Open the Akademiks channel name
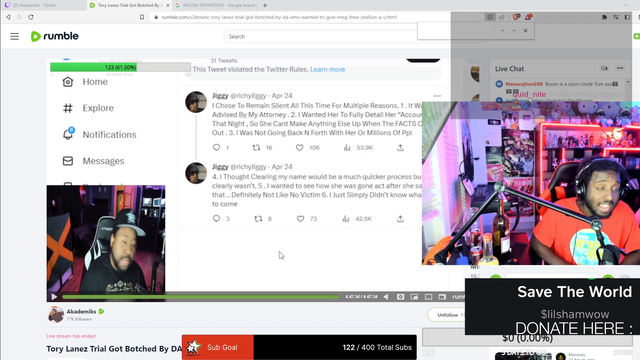The image size is (640, 360). tap(81, 311)
